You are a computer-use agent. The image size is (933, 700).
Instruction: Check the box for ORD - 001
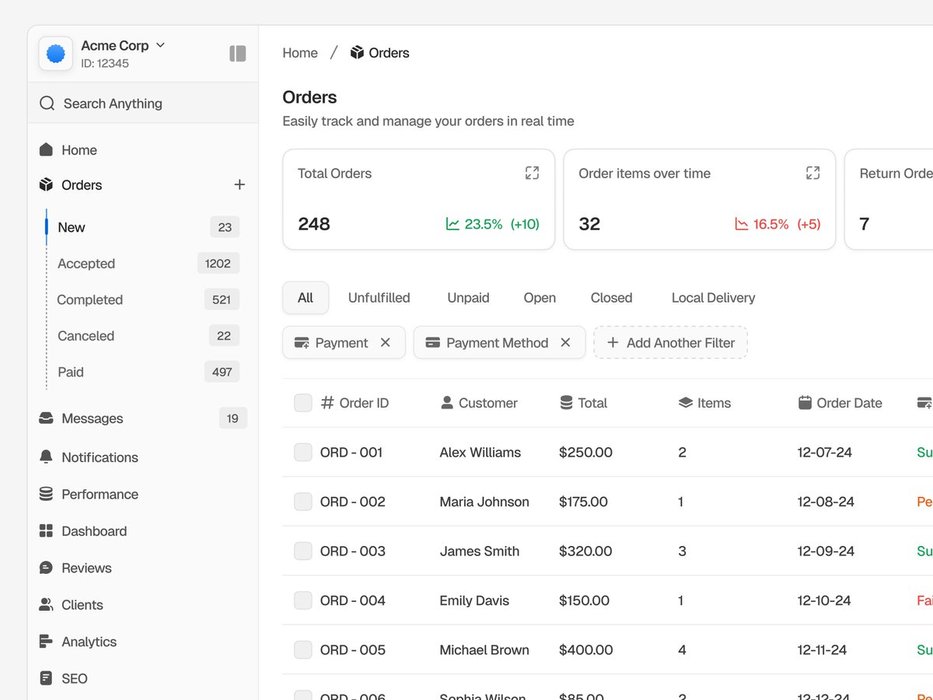303,453
